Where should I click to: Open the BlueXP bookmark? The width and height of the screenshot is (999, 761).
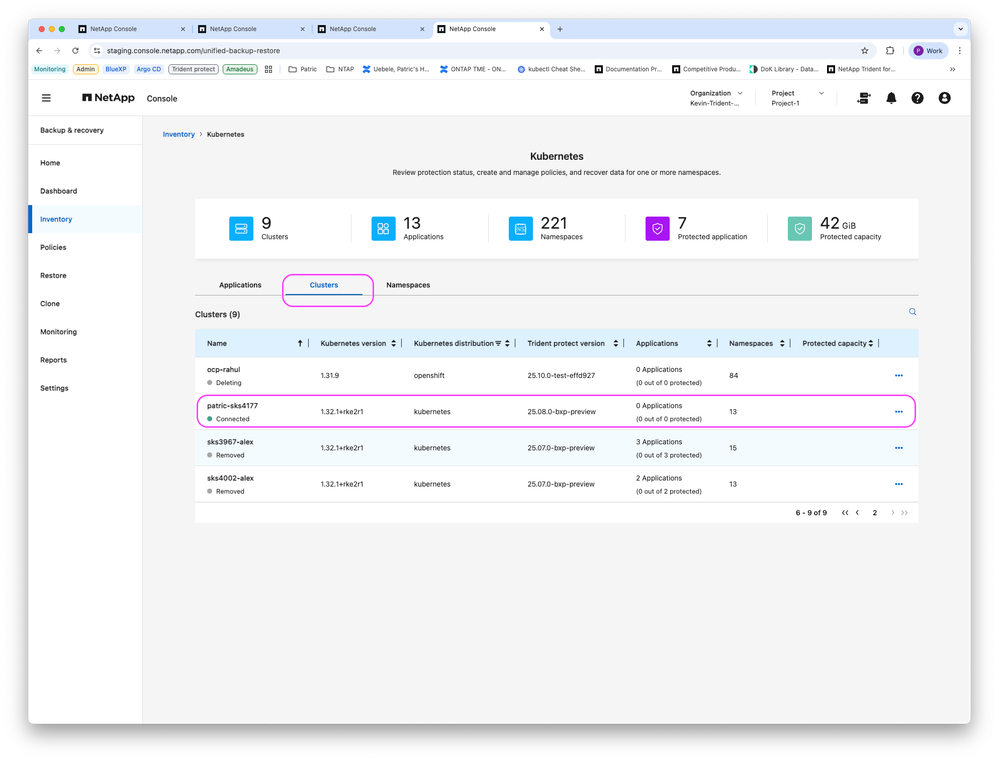point(115,69)
